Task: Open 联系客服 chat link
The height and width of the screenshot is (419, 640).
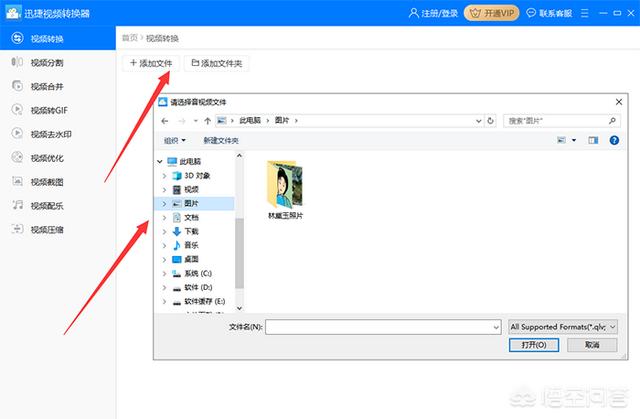Action: pyautogui.click(x=549, y=13)
